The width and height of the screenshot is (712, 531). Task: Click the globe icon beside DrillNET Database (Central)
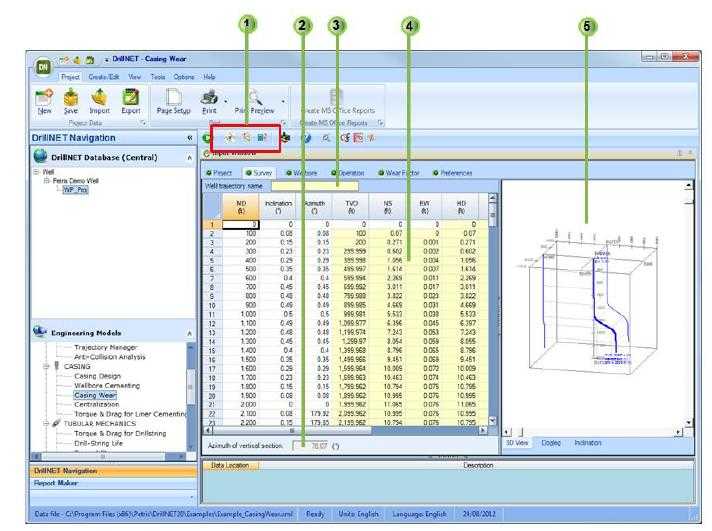click(40, 156)
